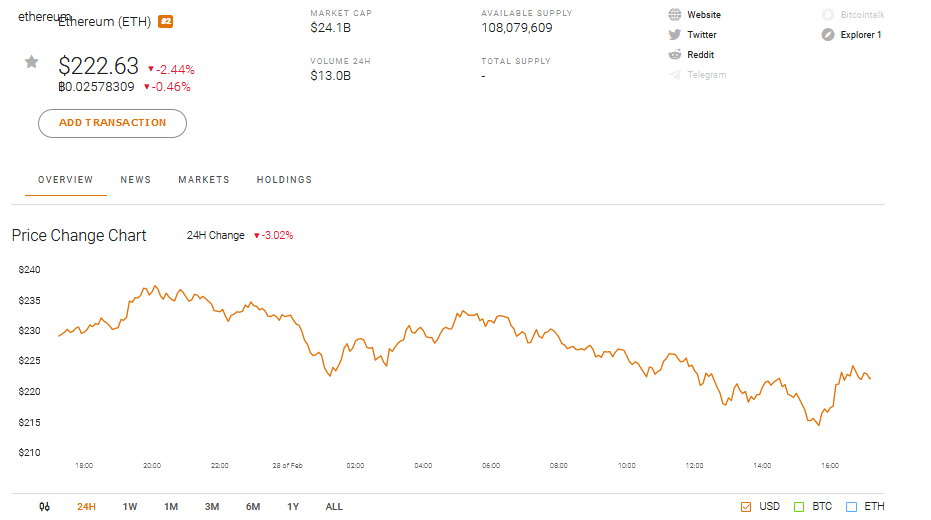Enable the BTC chart checkbox
Image resolution: width=931 pixels, height=520 pixels.
[x=799, y=507]
